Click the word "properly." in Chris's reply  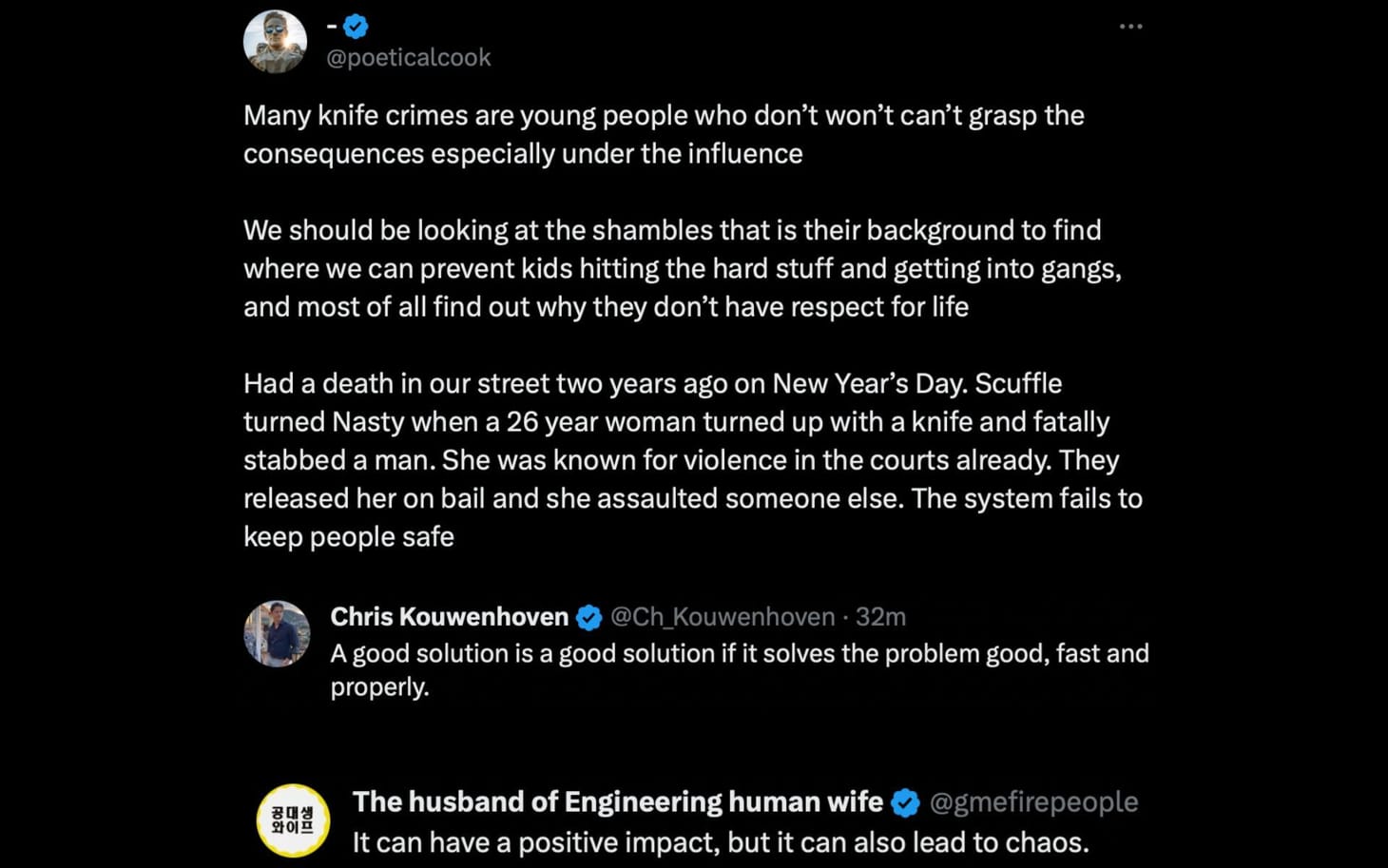pos(379,687)
